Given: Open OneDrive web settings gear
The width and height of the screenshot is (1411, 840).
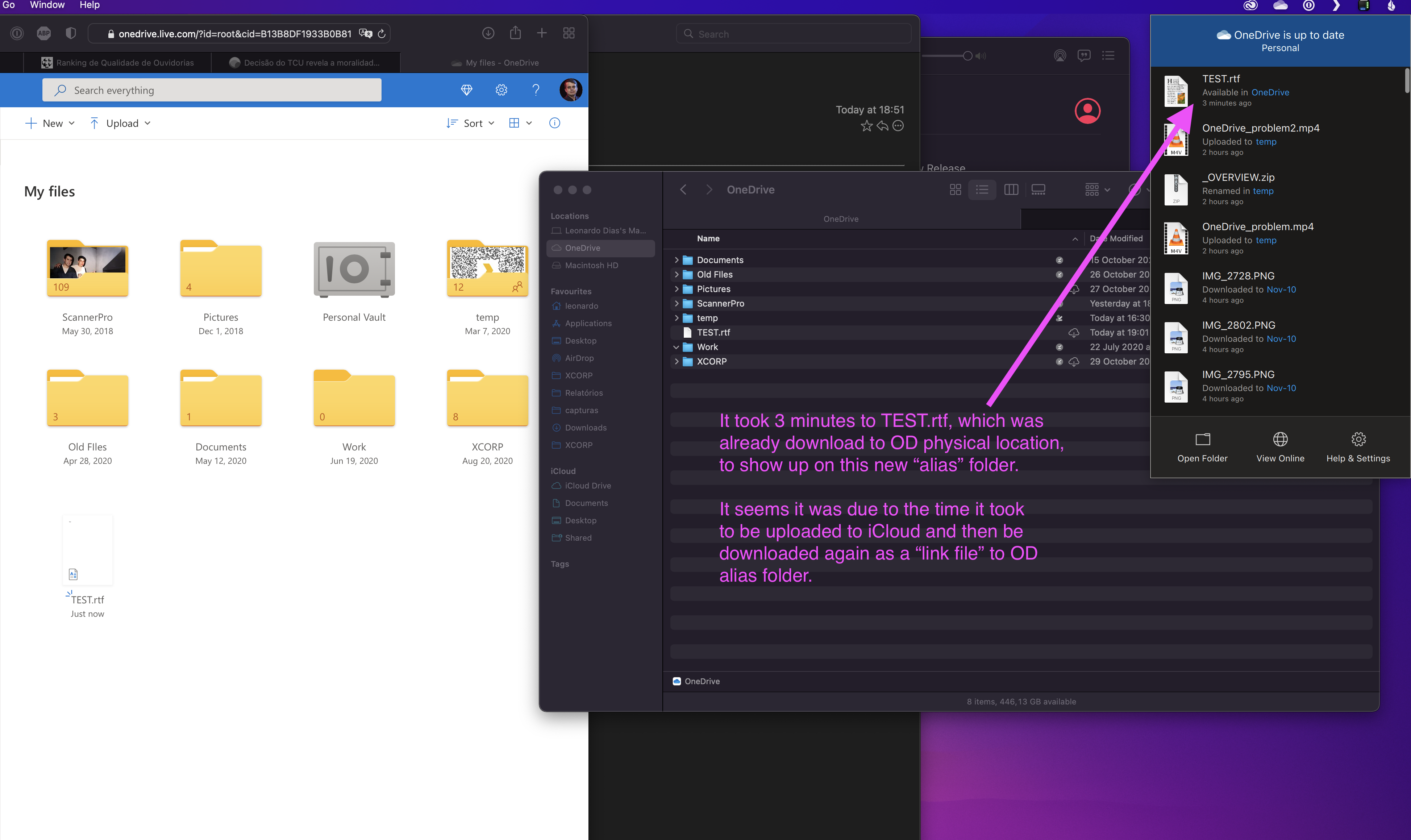Looking at the screenshot, I should point(501,90).
